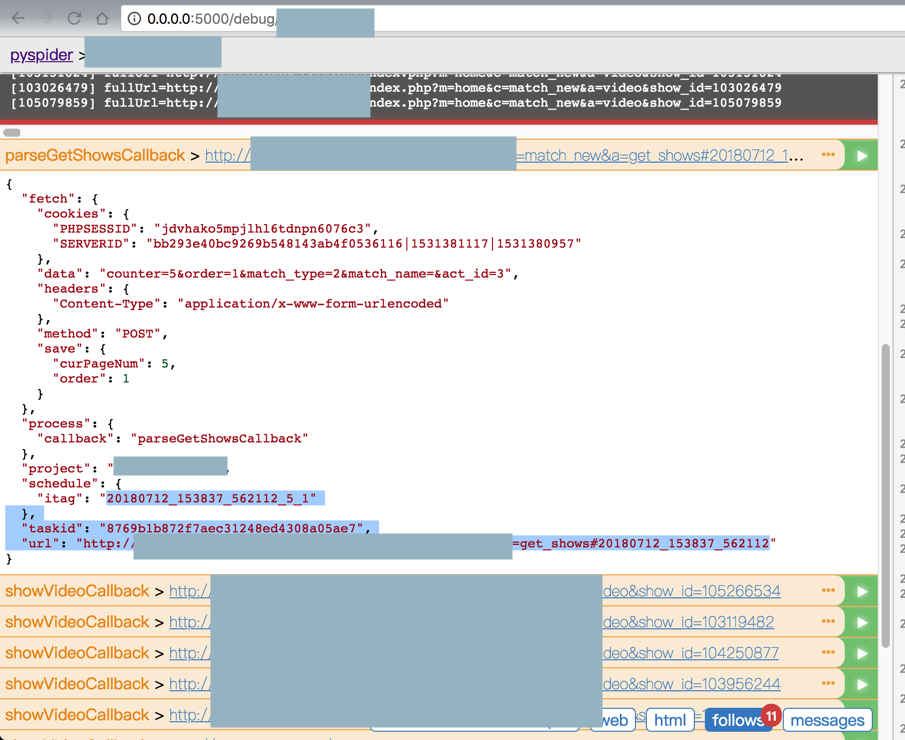The height and width of the screenshot is (740, 905).
Task: Run task for show_id=104250877
Action: tap(862, 653)
